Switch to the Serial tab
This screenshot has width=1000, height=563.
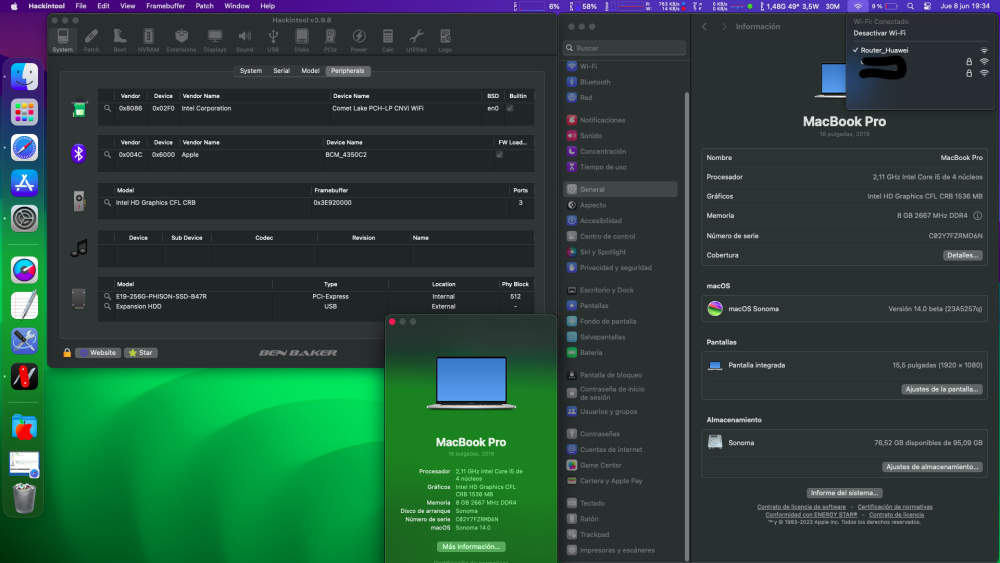pyautogui.click(x=281, y=71)
